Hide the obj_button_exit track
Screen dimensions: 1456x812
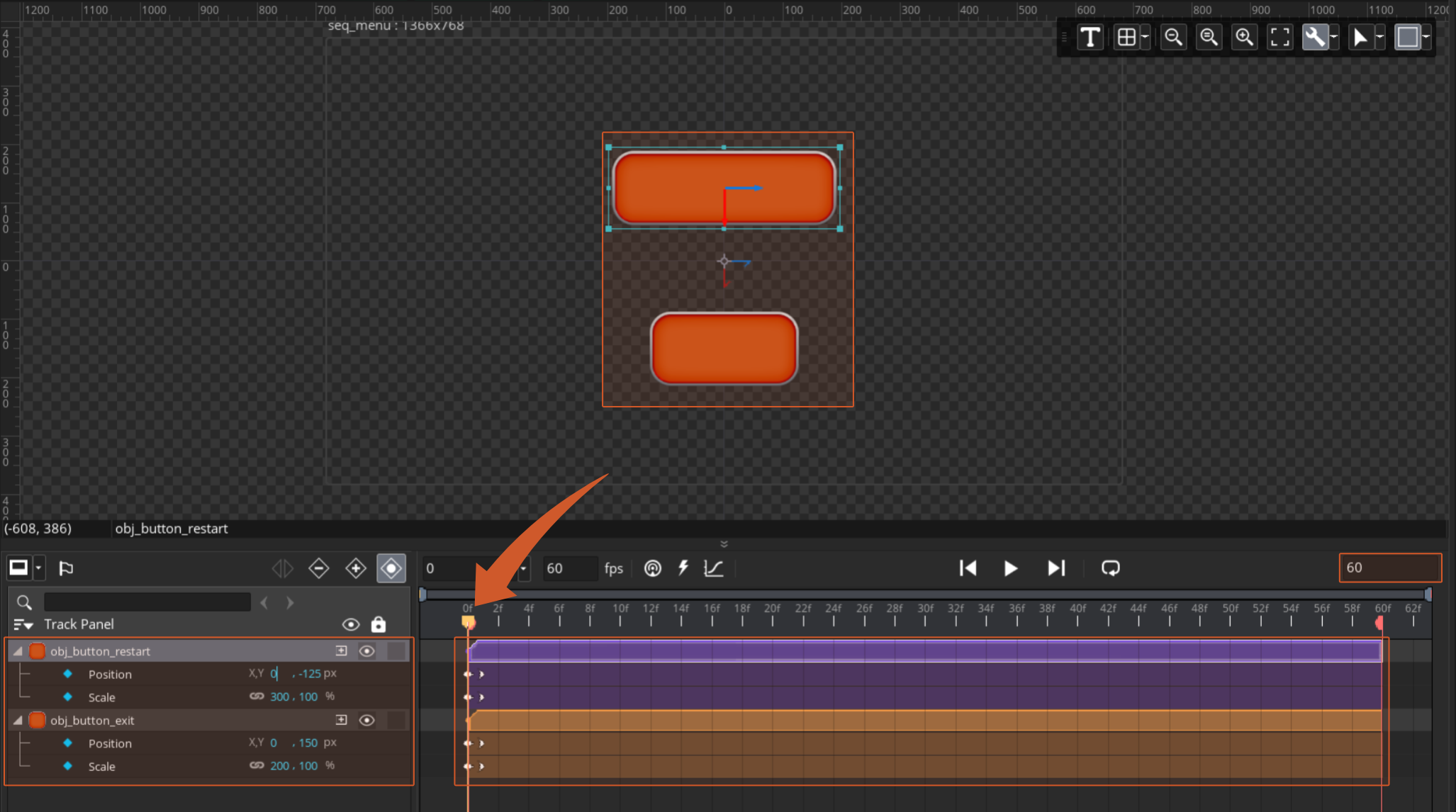(x=366, y=720)
